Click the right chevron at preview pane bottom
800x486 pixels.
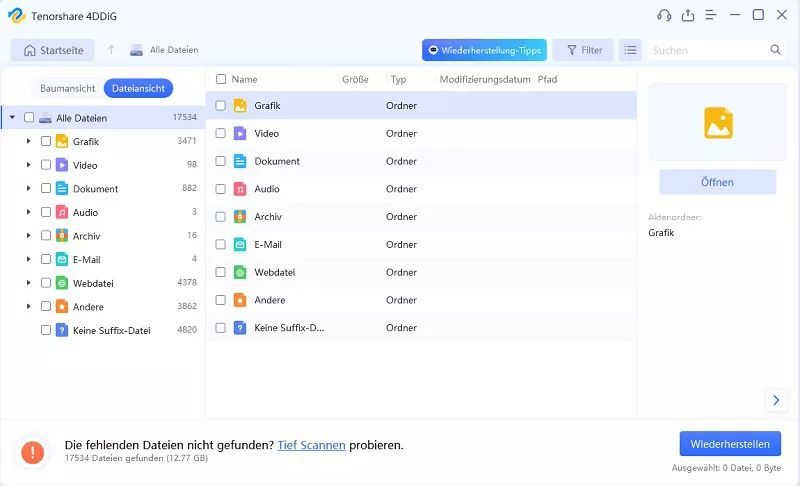tap(776, 400)
